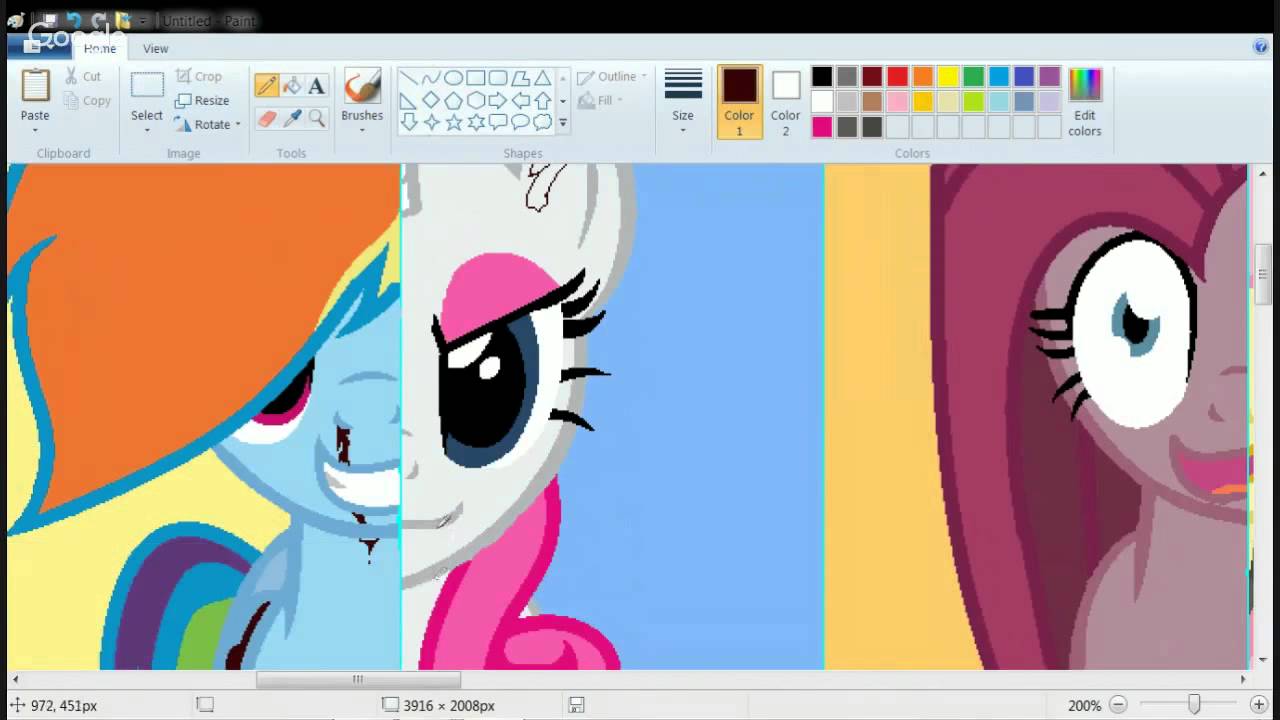Choose the Right triangle shape

coord(409,100)
